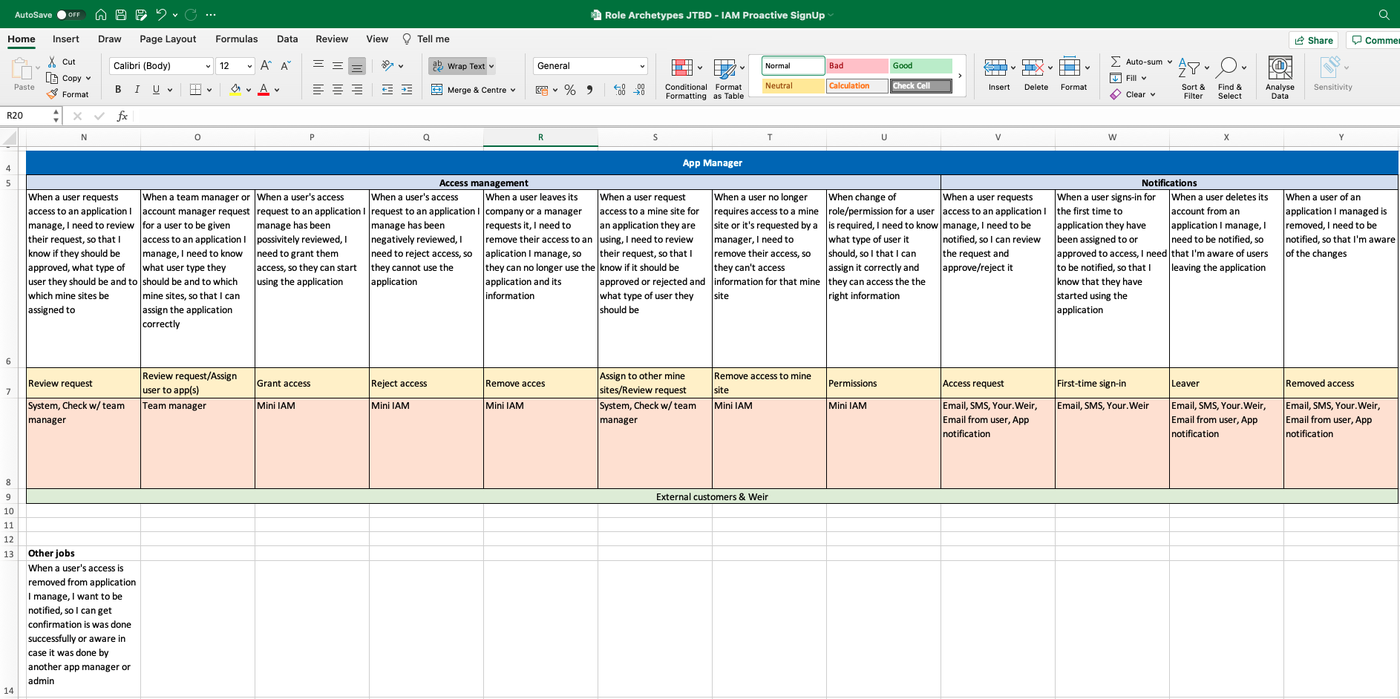Apply the Good cell style
The image size is (1400, 699).
pyautogui.click(x=921, y=66)
